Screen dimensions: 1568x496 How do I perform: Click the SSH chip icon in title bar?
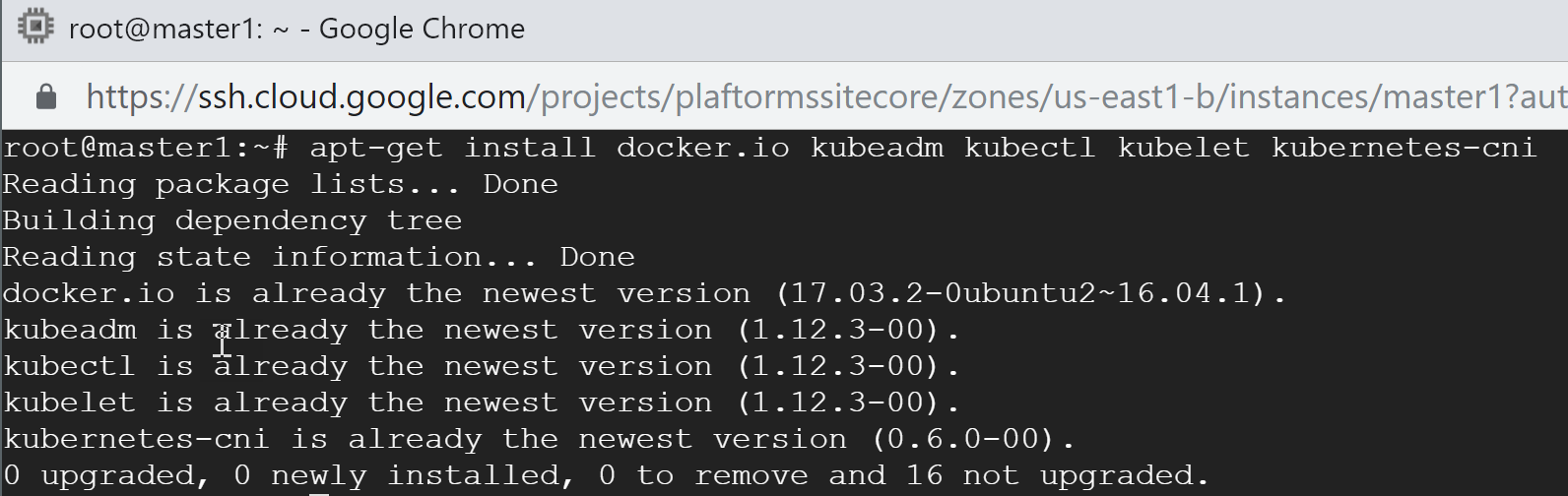click(x=35, y=28)
